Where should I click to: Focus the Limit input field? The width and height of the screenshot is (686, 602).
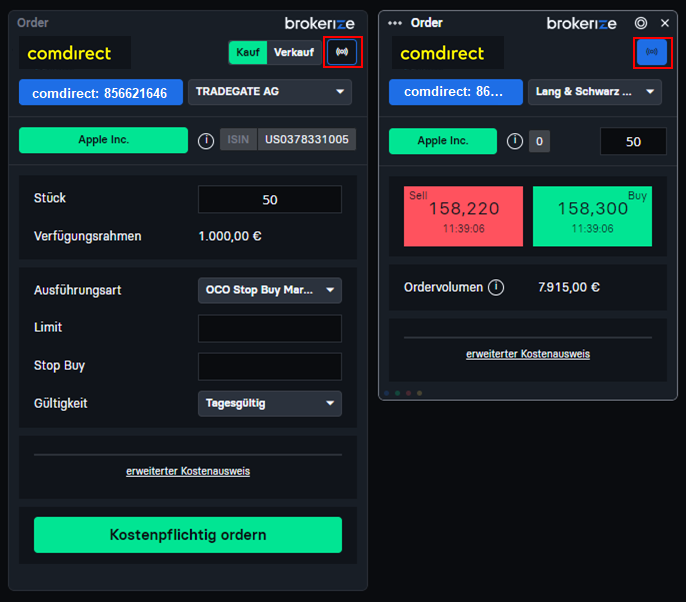pos(270,328)
